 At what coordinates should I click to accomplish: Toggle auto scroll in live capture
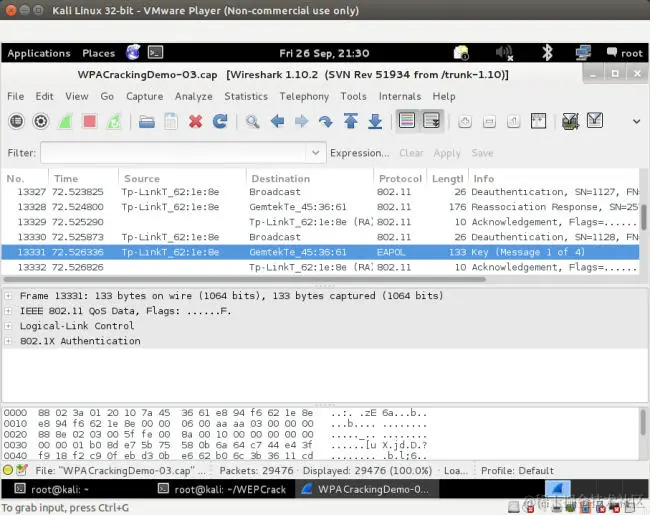432,121
